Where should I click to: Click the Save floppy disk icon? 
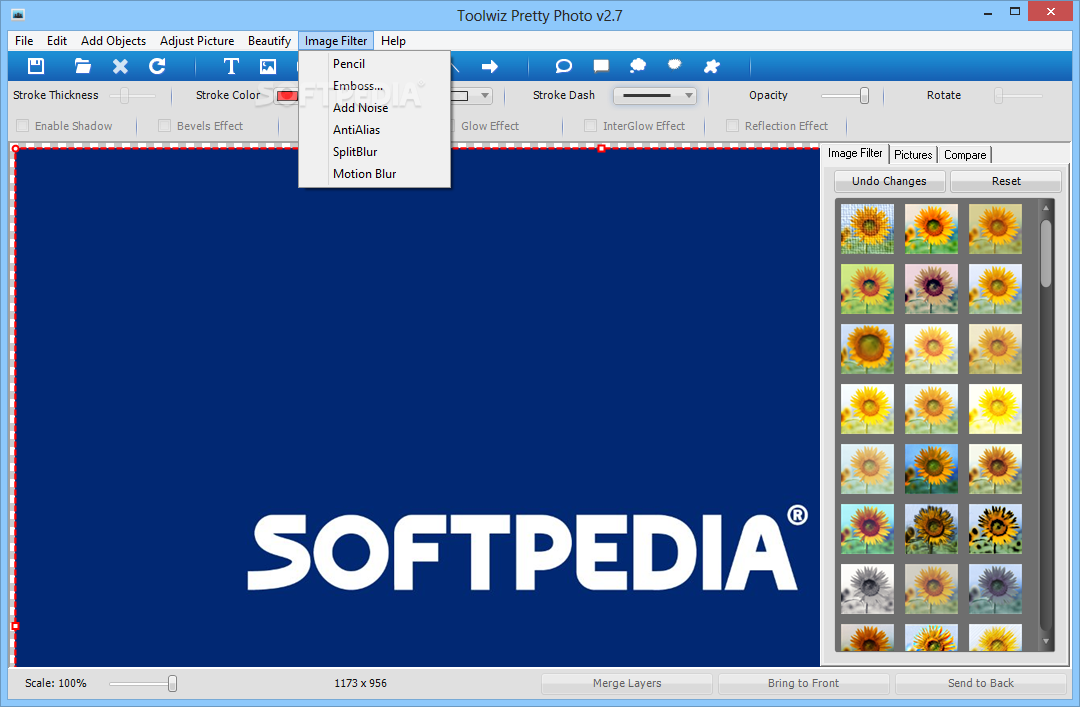(x=36, y=66)
